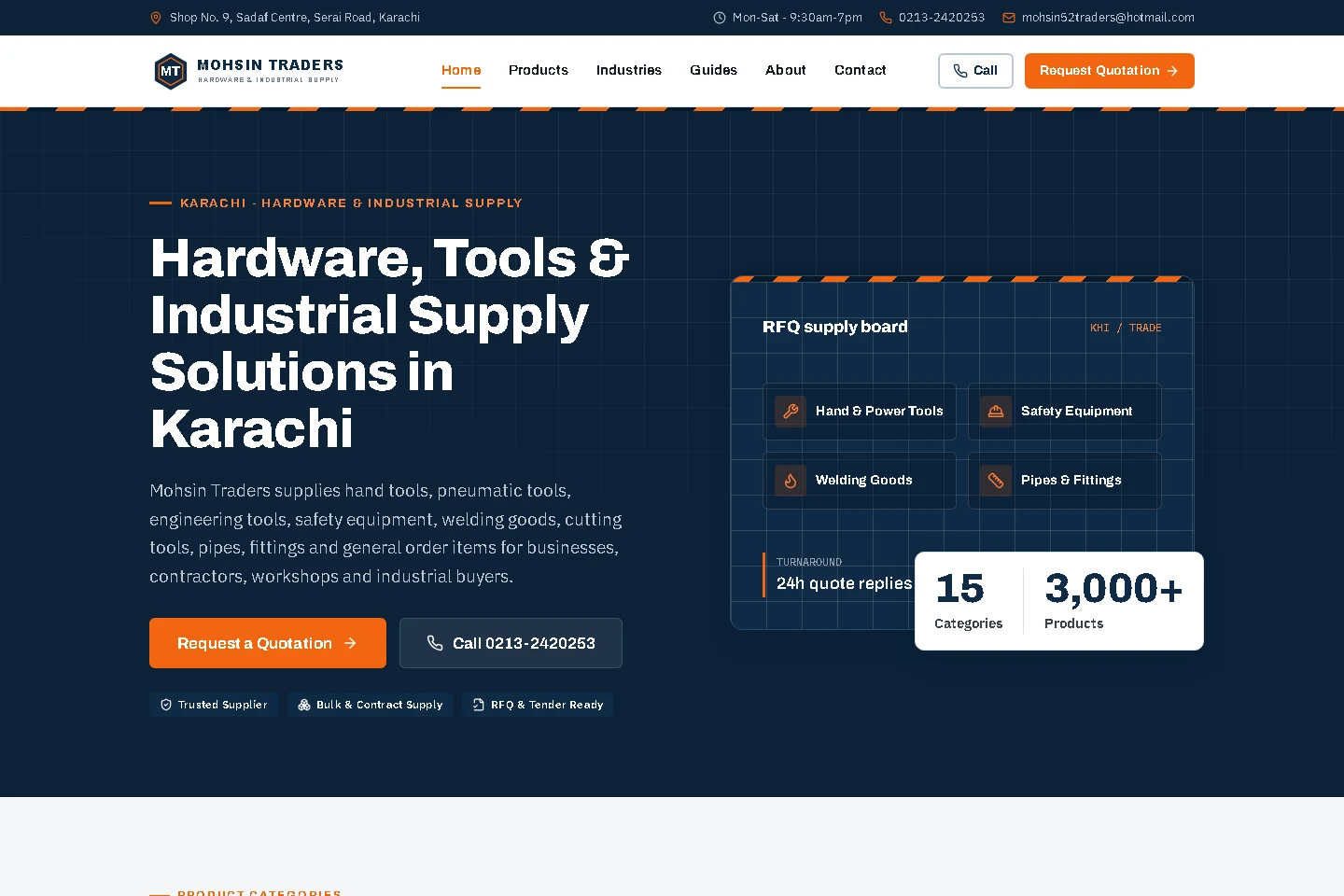Image resolution: width=1344 pixels, height=896 pixels.
Task: Select the Pipes & Fittings label
Action: 1071,480
